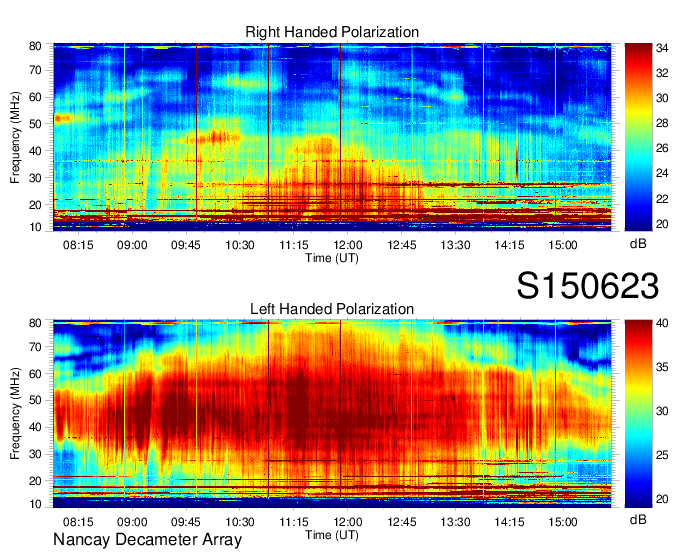
Task: Click the Left Handed Polarization spectrogram image
Action: pos(332,414)
